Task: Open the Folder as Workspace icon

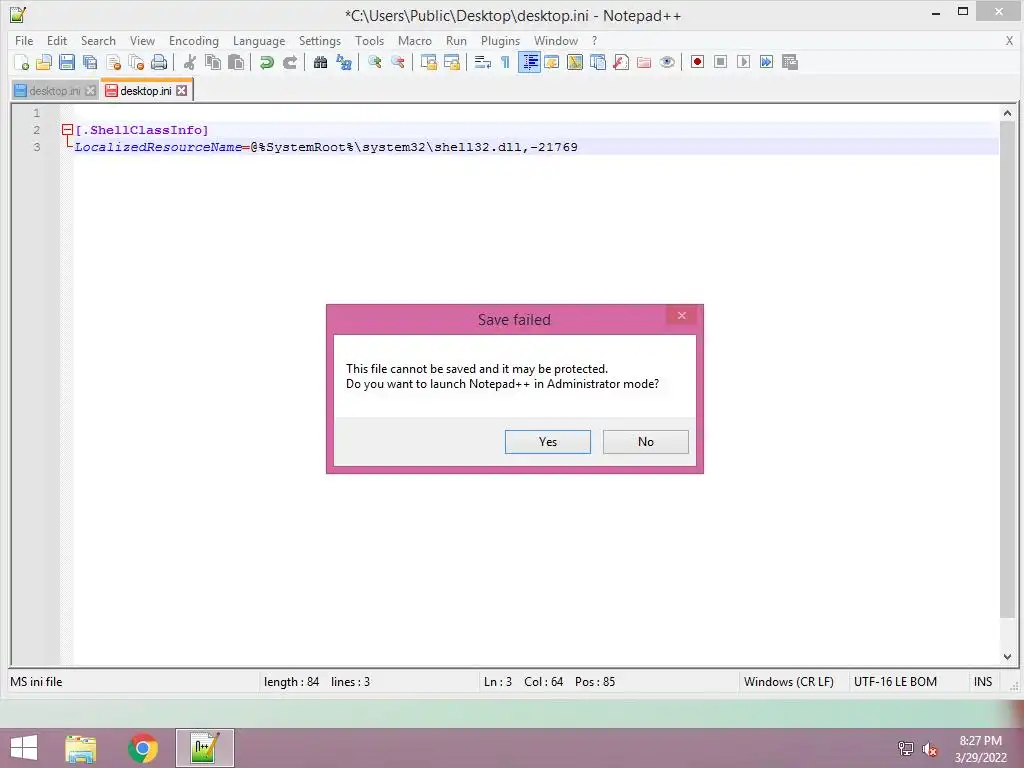Action: click(x=644, y=62)
